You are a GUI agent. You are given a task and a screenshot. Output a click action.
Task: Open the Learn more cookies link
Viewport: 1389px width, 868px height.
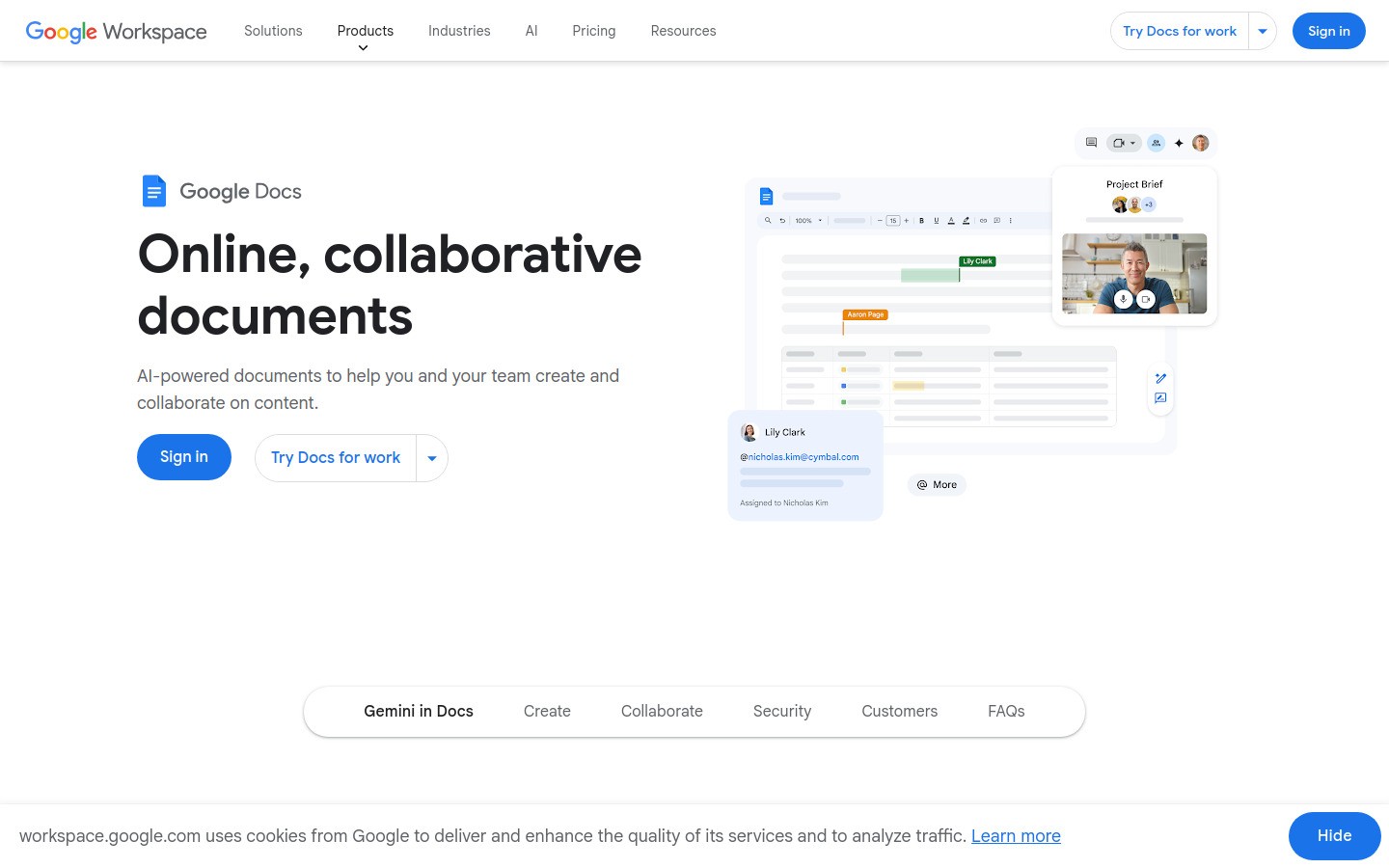1016,835
